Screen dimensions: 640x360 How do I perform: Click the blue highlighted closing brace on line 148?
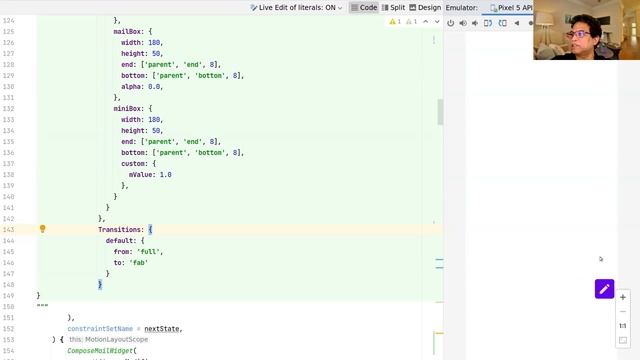point(100,284)
